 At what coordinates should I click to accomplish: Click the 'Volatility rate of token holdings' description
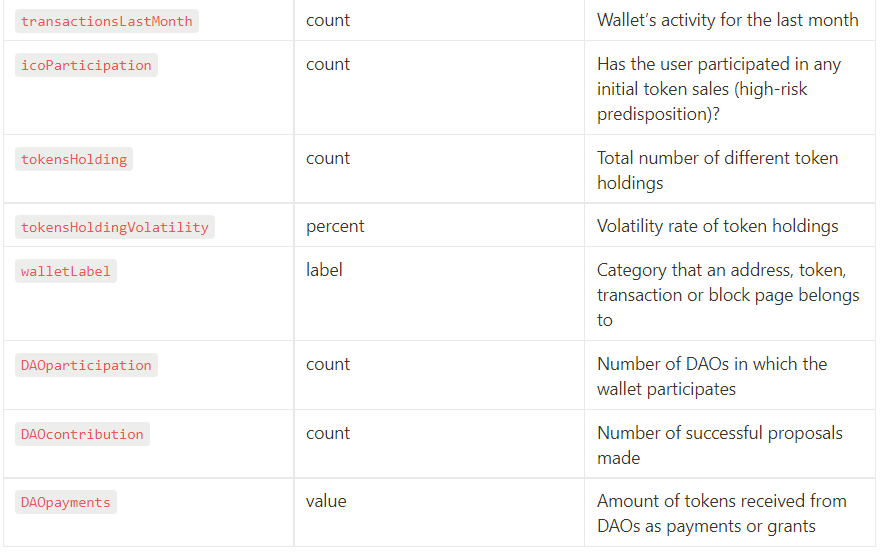click(717, 226)
